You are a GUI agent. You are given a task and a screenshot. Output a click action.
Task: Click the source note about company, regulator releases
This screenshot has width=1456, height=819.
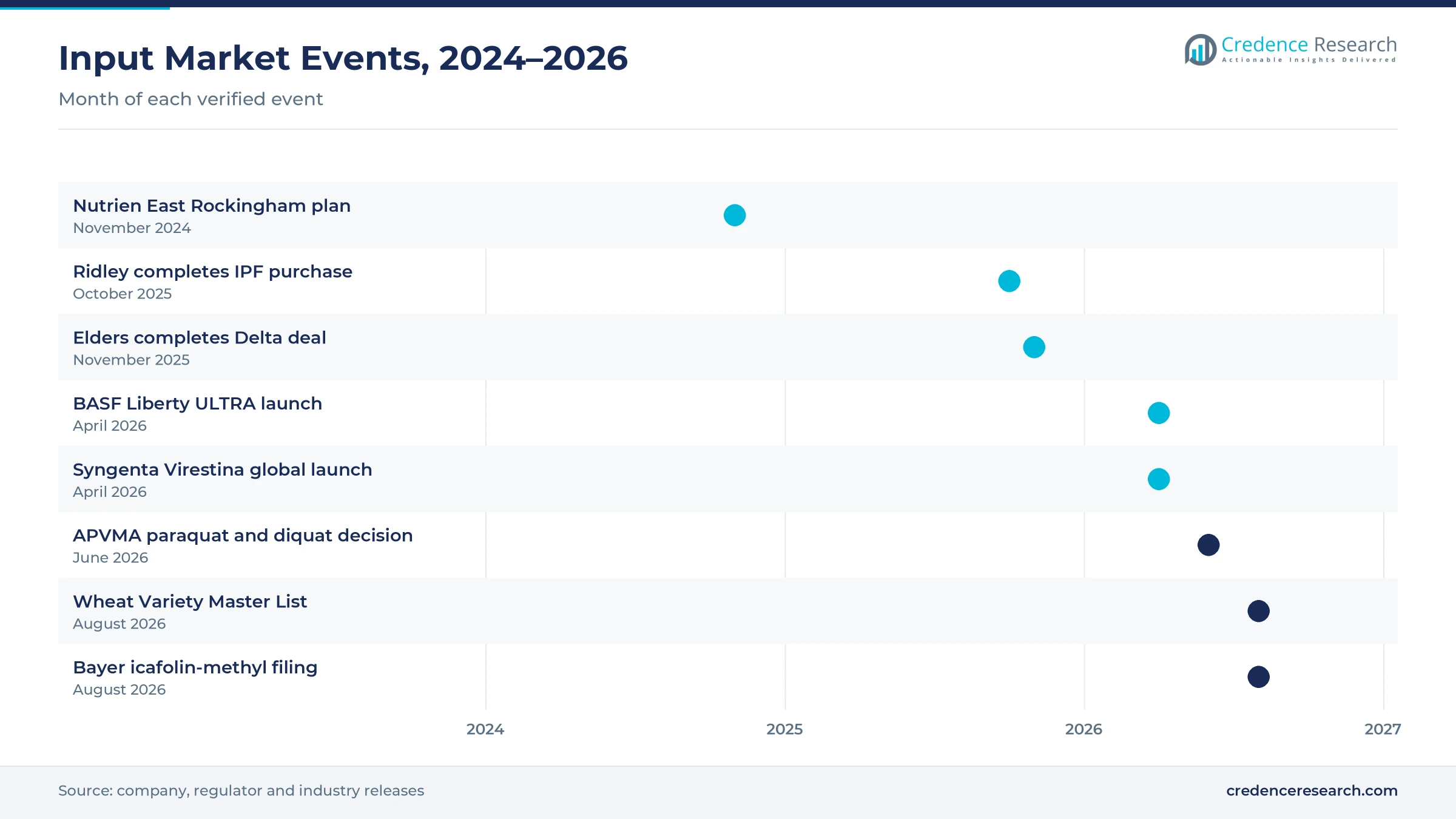(x=241, y=790)
